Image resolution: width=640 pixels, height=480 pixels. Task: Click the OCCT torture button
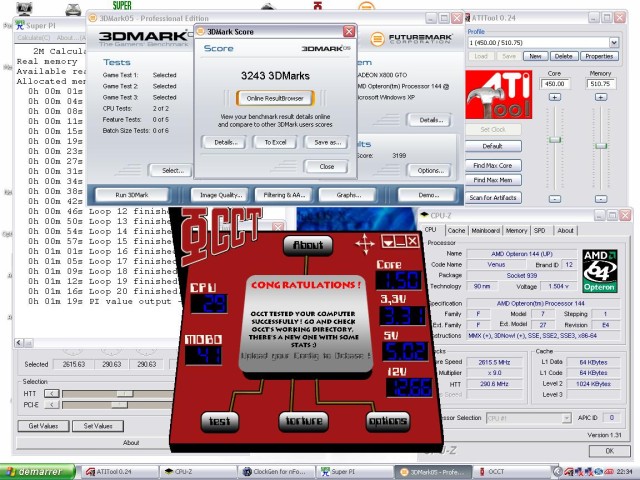tap(304, 421)
